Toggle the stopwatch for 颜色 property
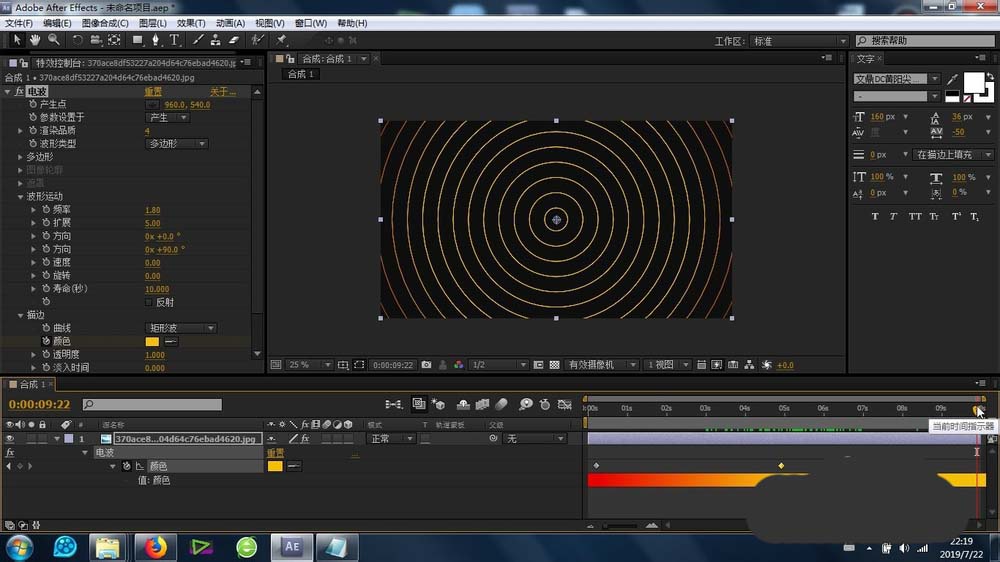This screenshot has width=1000, height=562. 46,341
